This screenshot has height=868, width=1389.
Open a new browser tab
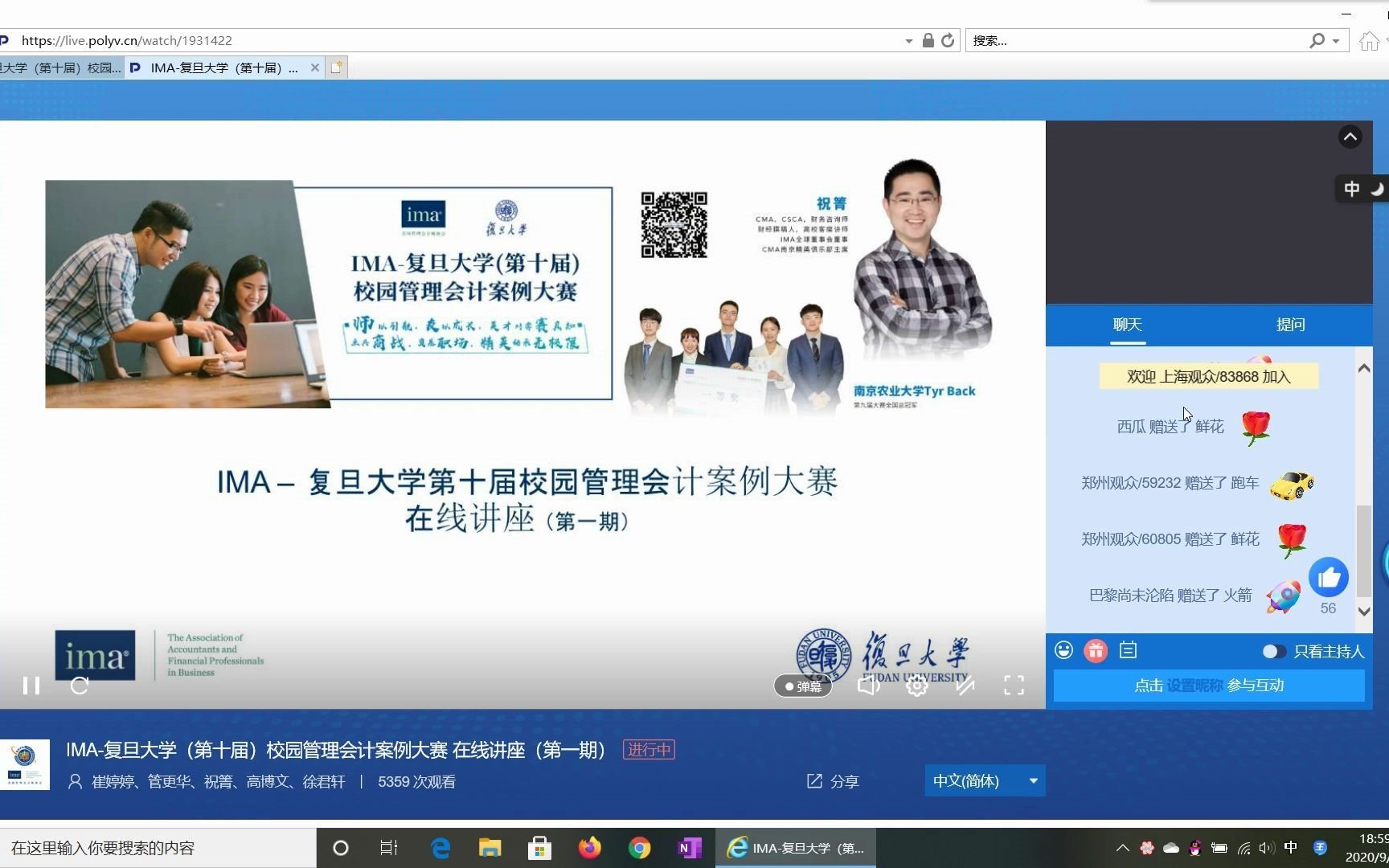[x=337, y=68]
